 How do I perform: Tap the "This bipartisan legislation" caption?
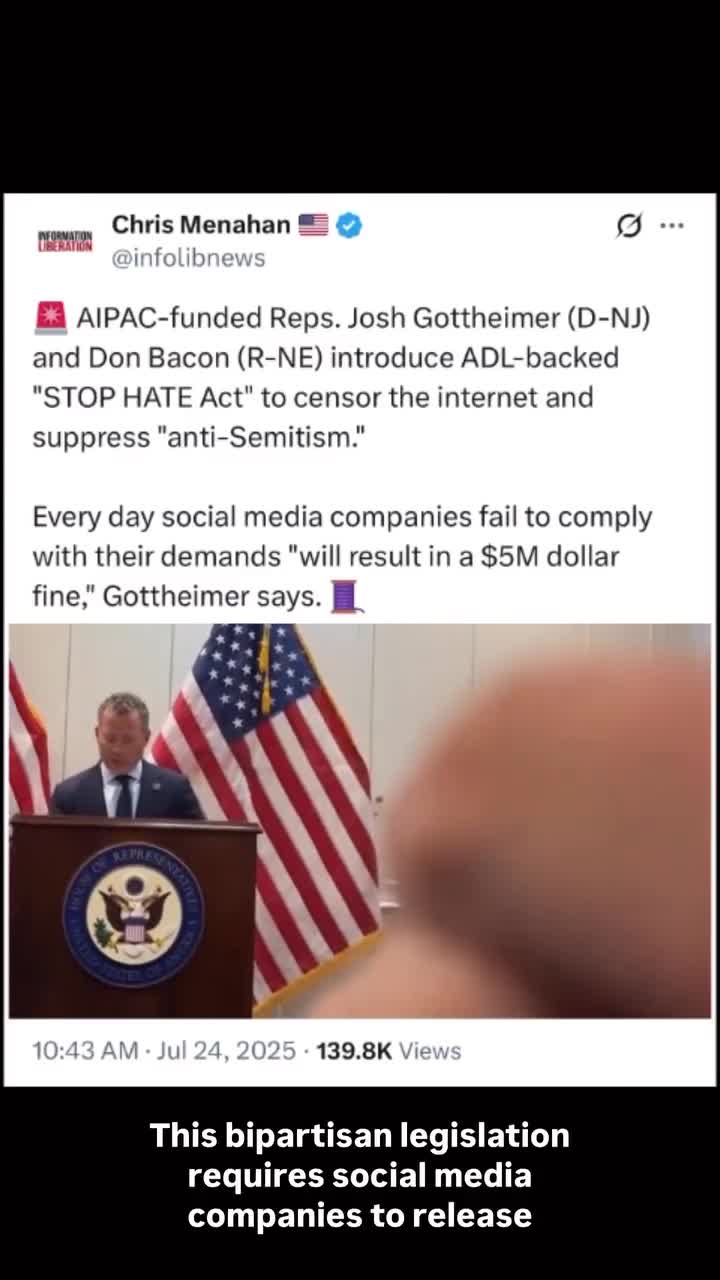[x=360, y=1176]
